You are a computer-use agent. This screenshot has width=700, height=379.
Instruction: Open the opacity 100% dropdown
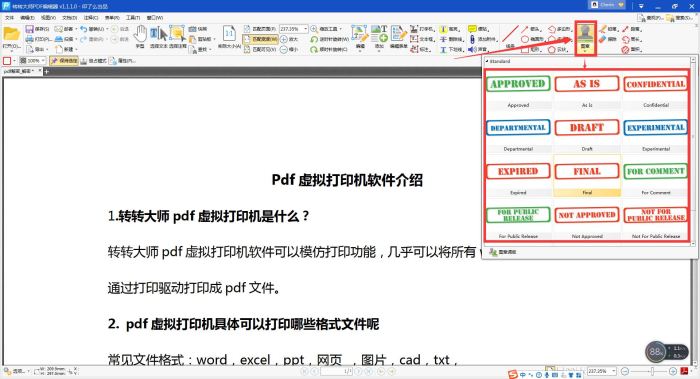[x=43, y=60]
